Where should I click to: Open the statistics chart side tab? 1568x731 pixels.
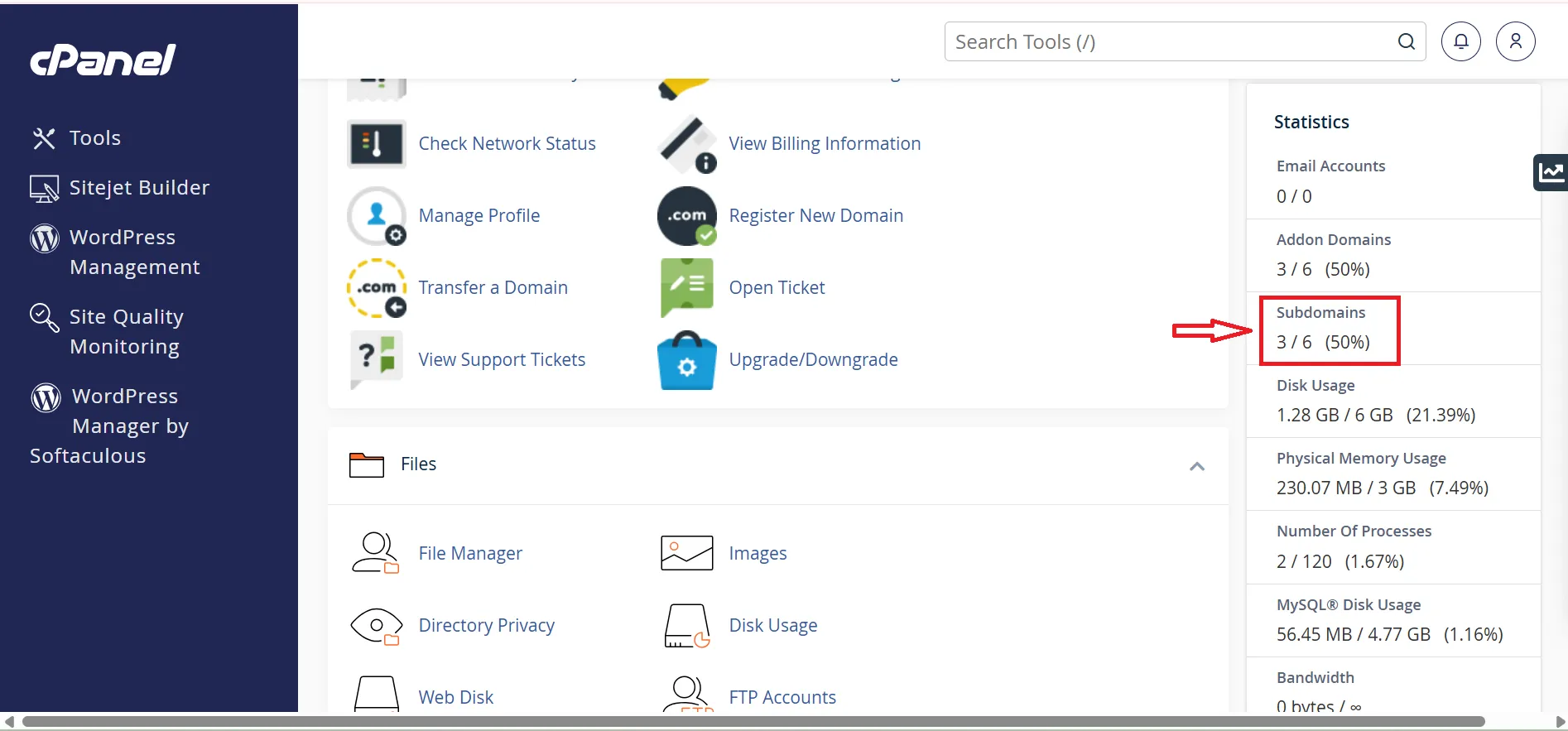coord(1551,172)
